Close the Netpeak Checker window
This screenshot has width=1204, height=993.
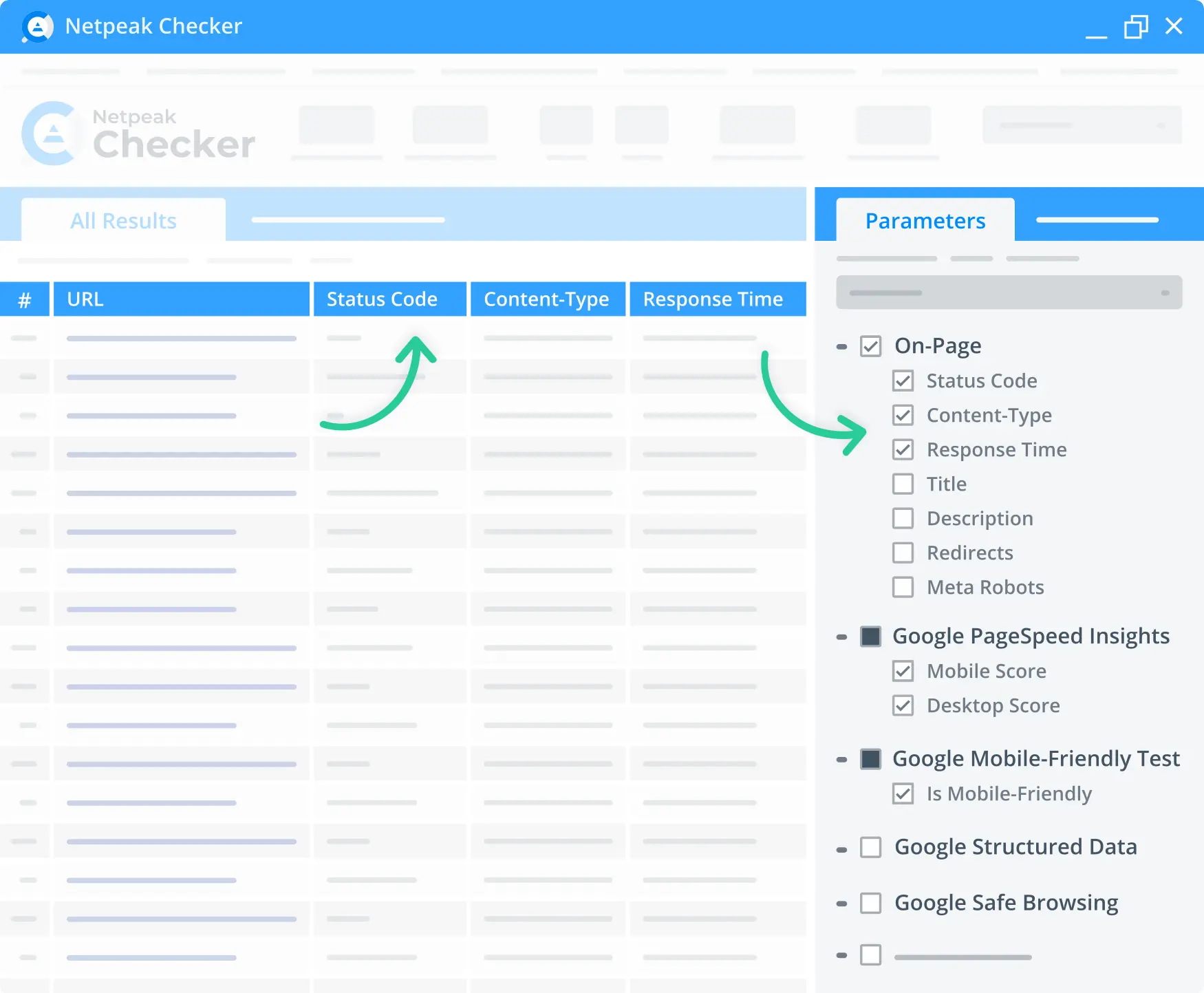[x=1174, y=26]
